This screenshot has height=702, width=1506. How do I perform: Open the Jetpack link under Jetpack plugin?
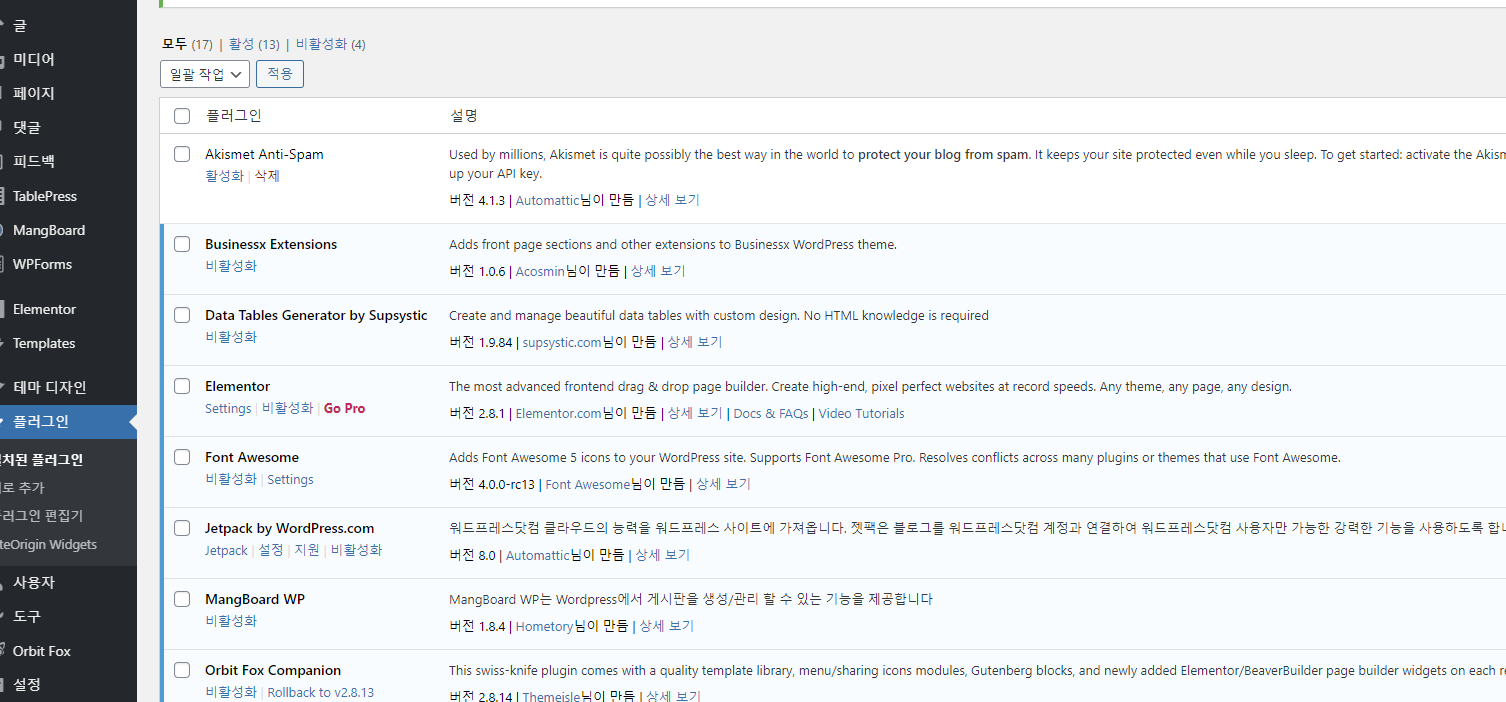(226, 550)
